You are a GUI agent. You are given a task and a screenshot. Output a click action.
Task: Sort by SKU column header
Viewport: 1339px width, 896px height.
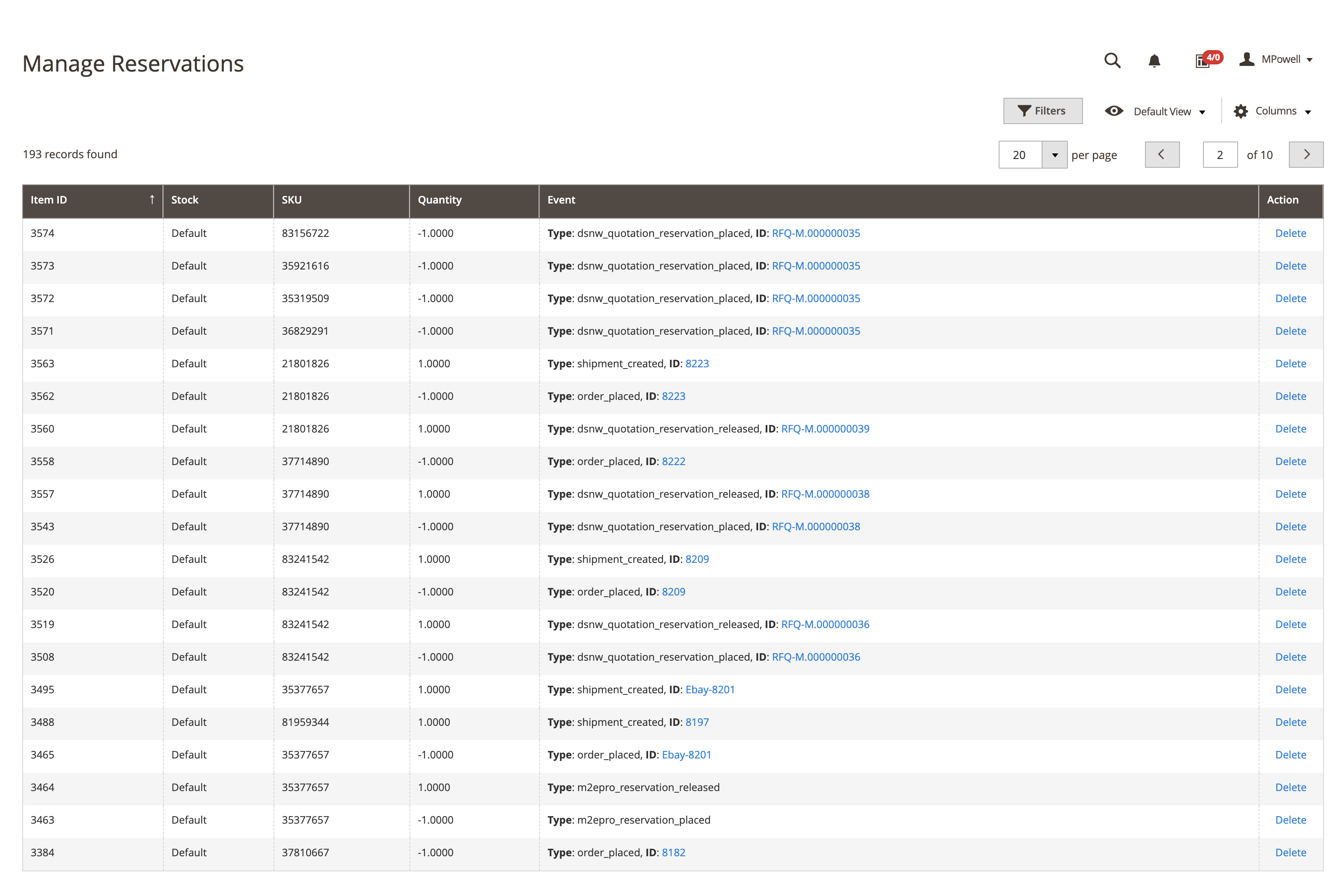[x=291, y=200]
